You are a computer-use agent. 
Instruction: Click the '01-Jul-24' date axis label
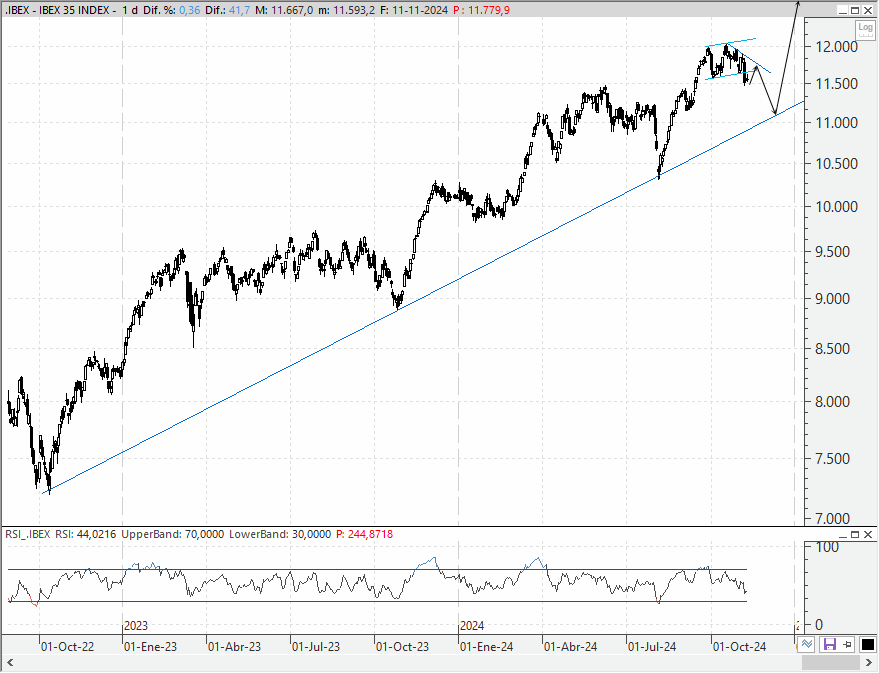click(x=652, y=647)
